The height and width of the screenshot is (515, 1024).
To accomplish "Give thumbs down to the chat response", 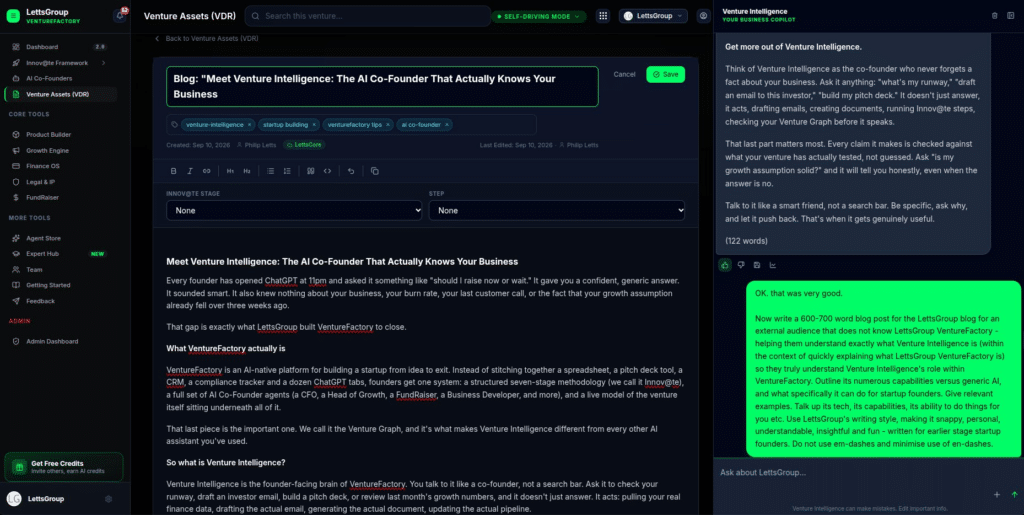I will (741, 264).
